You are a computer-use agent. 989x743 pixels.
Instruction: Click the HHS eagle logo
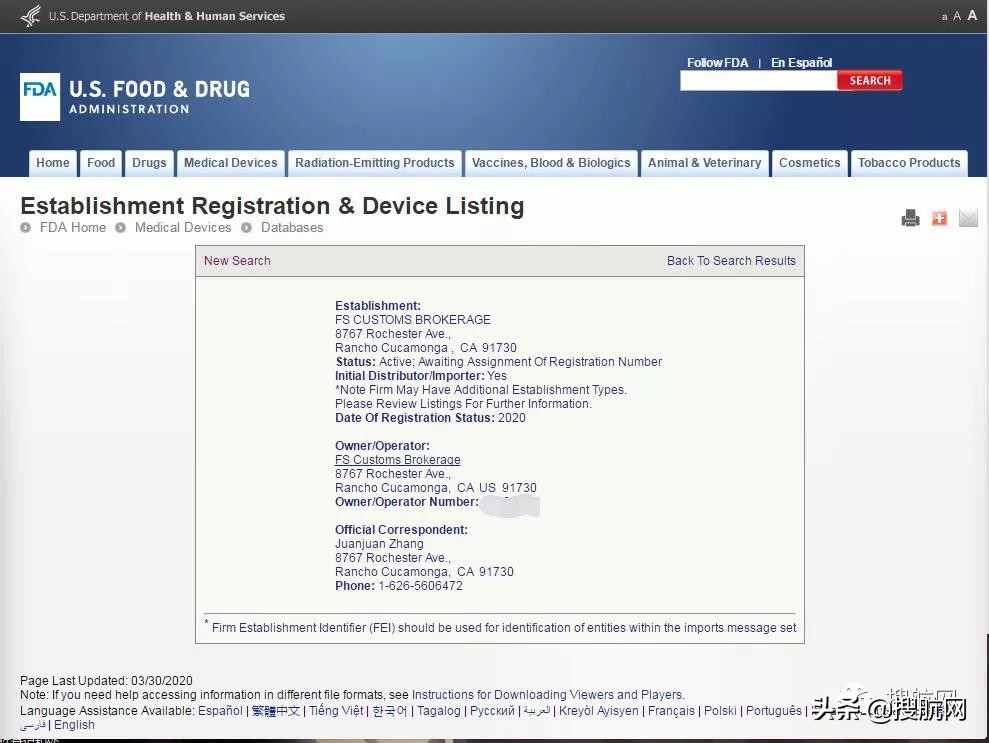tap(31, 16)
